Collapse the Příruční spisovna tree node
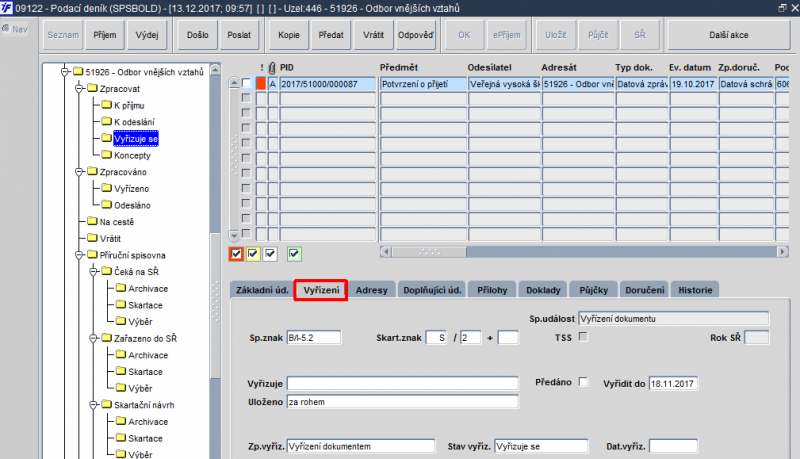 pyautogui.click(x=79, y=255)
